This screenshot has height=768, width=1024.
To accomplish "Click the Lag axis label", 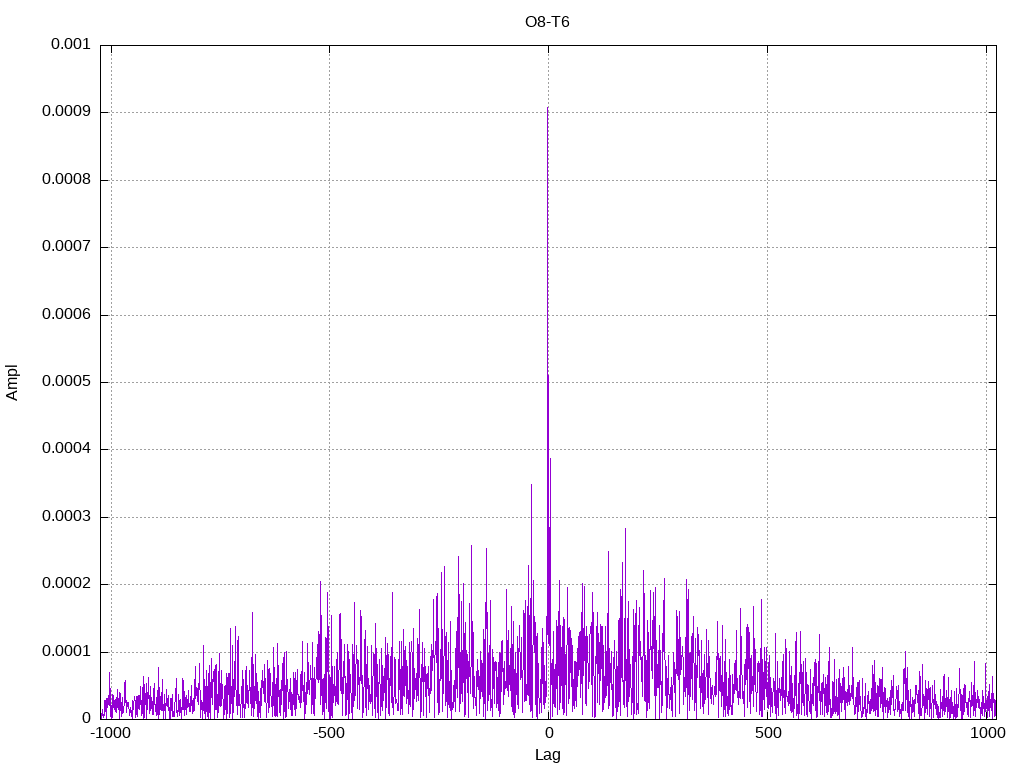I will click(x=547, y=754).
